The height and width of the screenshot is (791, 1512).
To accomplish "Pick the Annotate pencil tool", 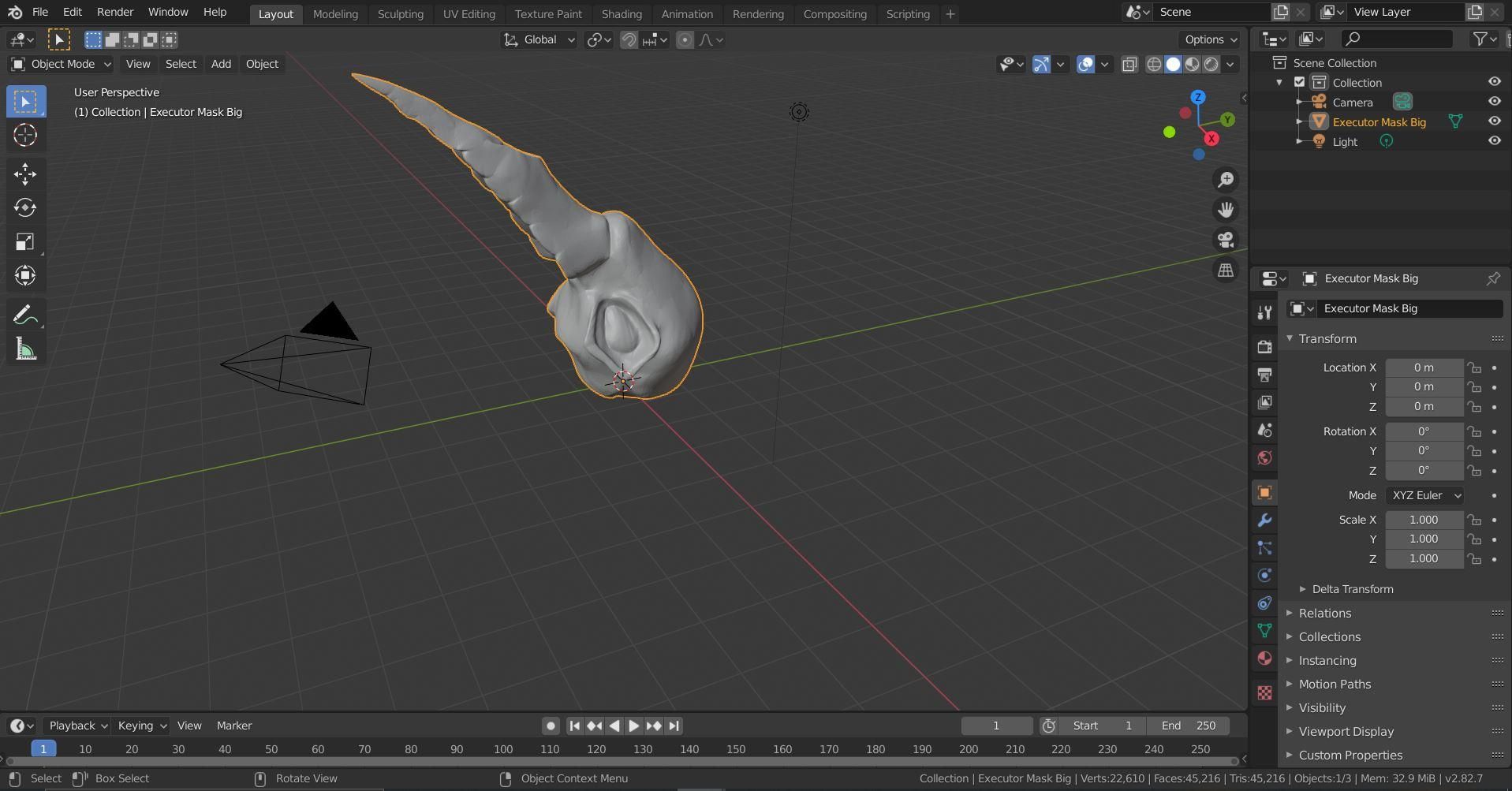I will coord(25,315).
